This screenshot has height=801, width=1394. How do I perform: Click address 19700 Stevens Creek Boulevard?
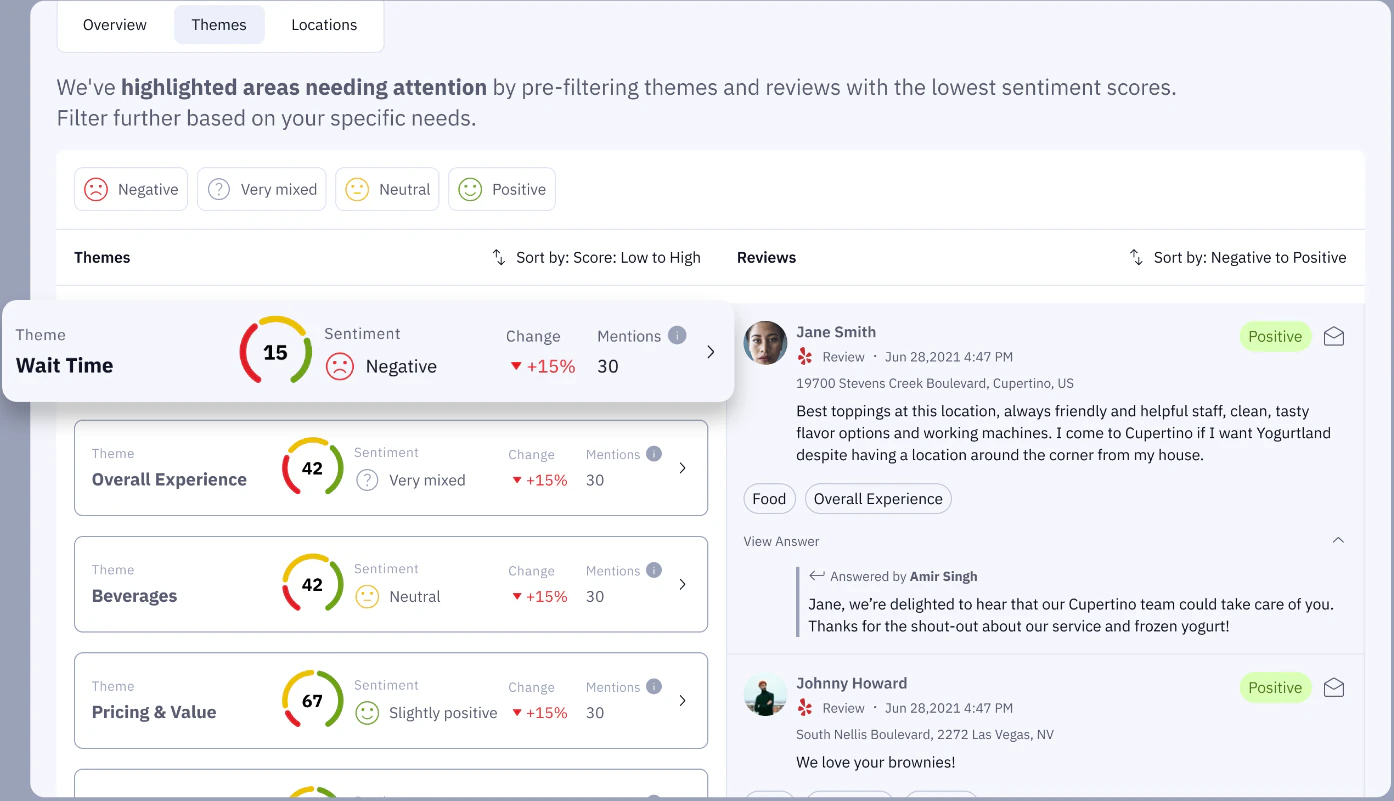(935, 383)
